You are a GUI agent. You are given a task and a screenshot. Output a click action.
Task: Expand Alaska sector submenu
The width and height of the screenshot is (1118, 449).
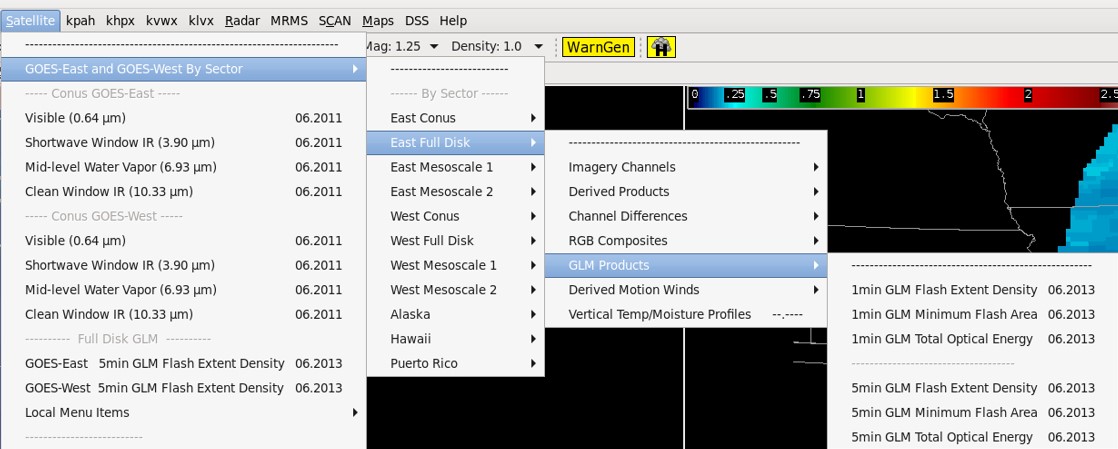[456, 314]
